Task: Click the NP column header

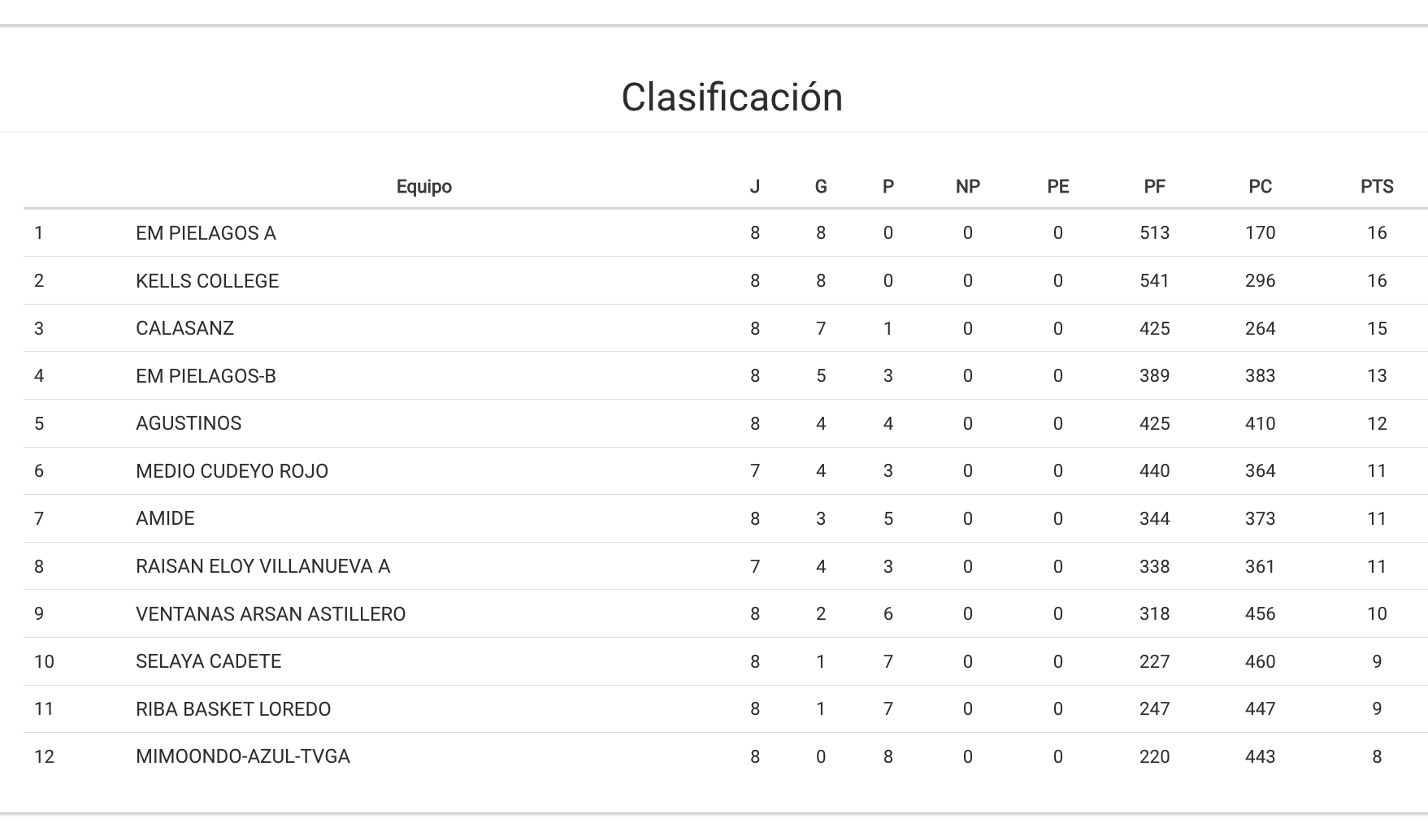Action: point(967,187)
